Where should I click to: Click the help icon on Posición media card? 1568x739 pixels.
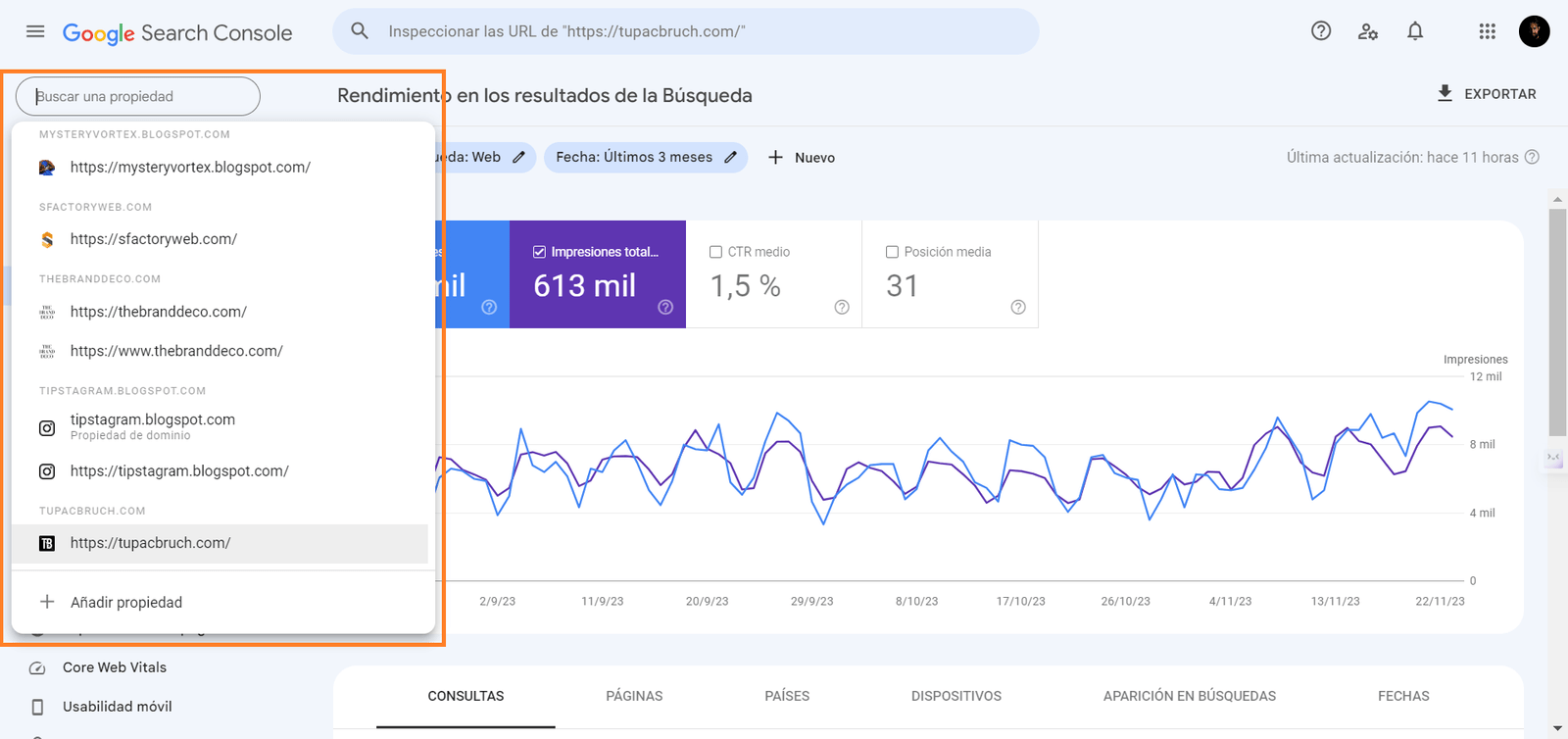click(x=1018, y=307)
